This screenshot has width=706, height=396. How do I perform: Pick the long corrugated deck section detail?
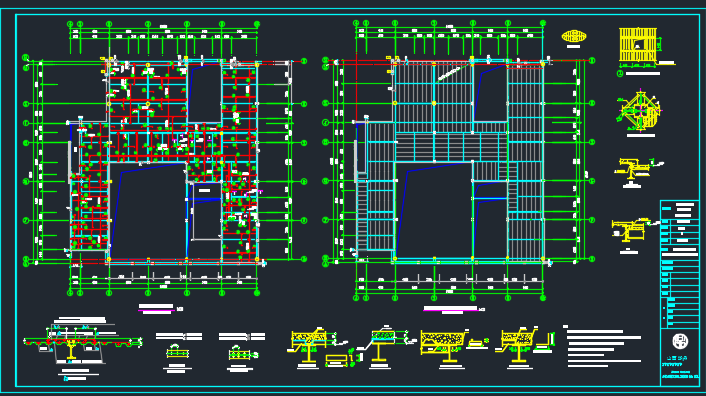pos(83,343)
